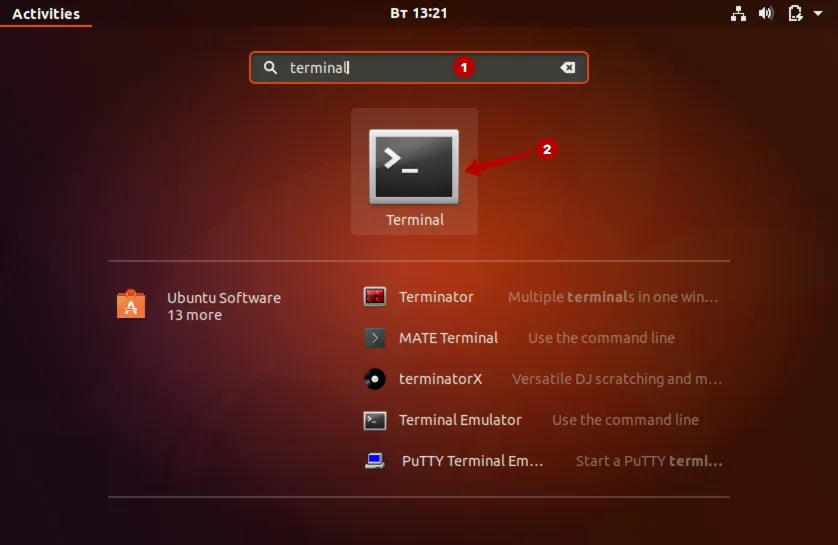838x545 pixels.
Task: Focus the search field containing terminal
Action: (418, 67)
